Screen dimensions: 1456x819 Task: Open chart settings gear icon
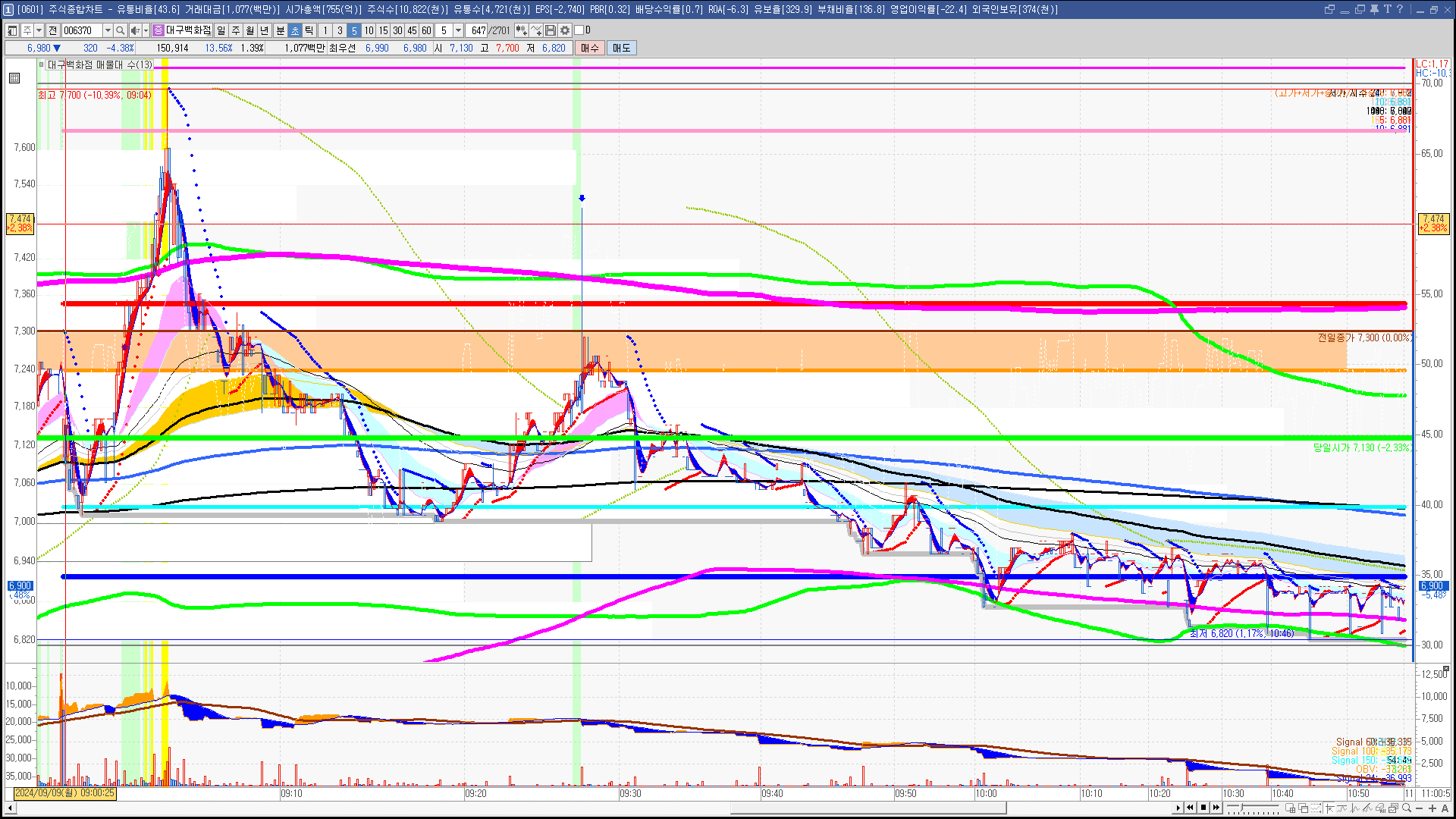(565, 30)
